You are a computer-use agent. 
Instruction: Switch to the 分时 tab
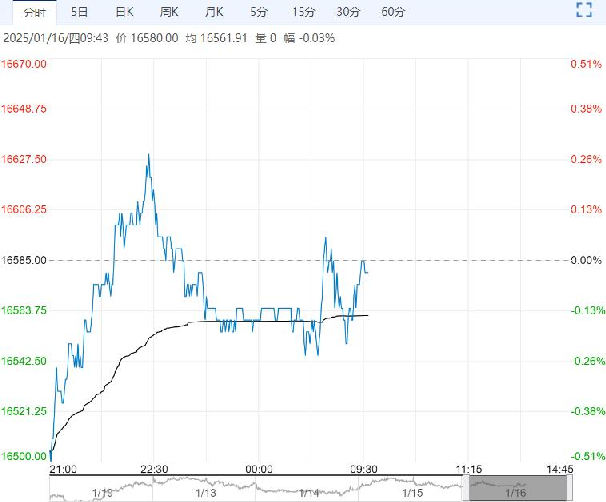35,12
